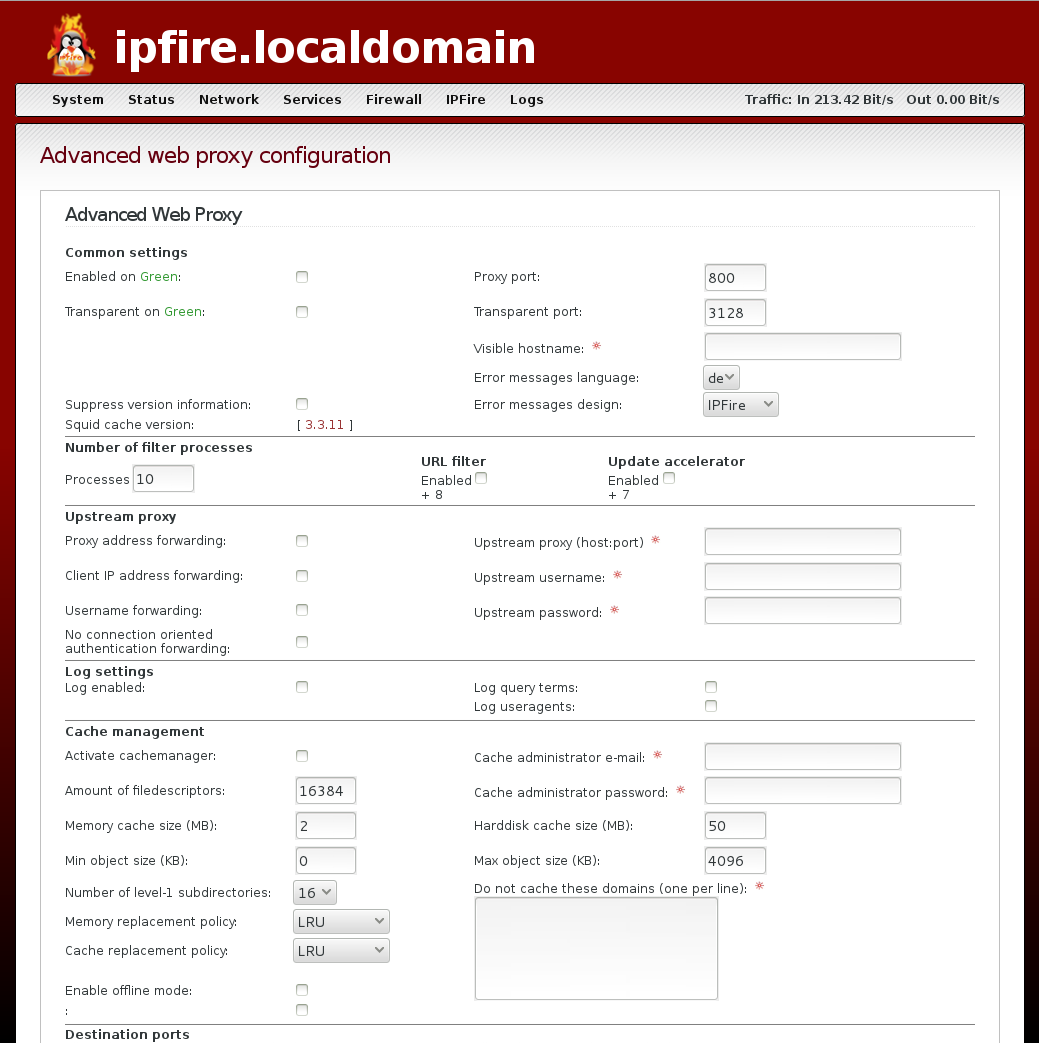The height and width of the screenshot is (1043, 1039).
Task: Click the do-not-cache domains textarea
Action: 596,949
